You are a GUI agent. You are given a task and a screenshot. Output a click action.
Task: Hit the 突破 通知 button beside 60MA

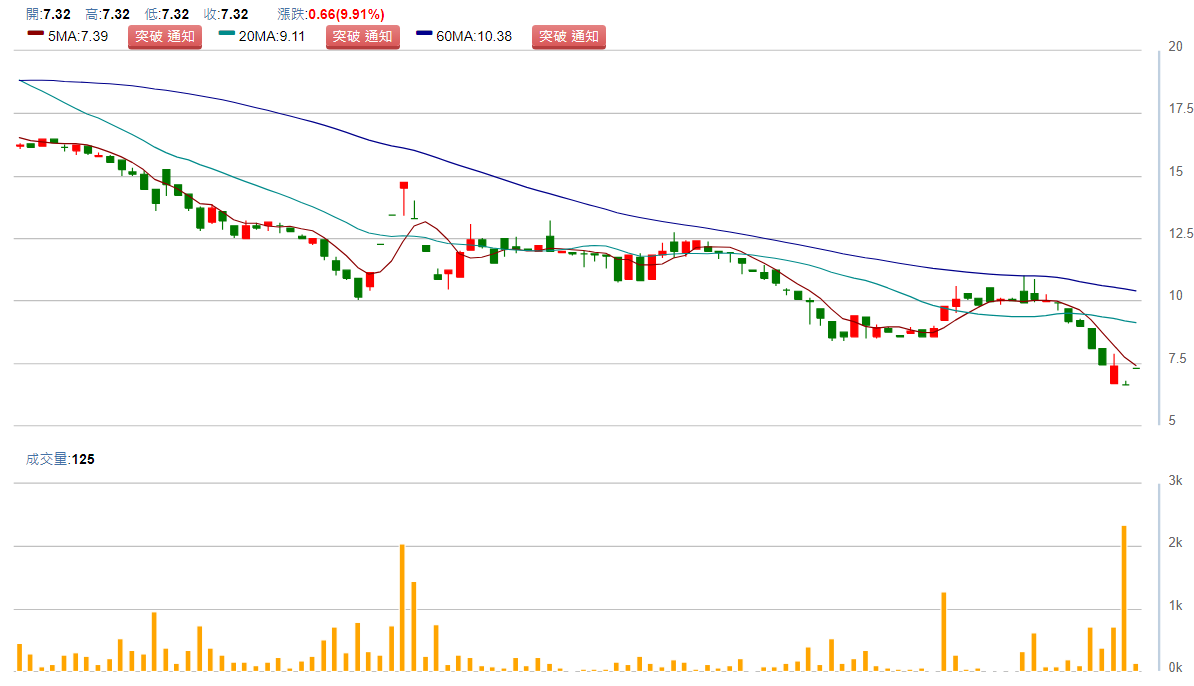tap(569, 37)
